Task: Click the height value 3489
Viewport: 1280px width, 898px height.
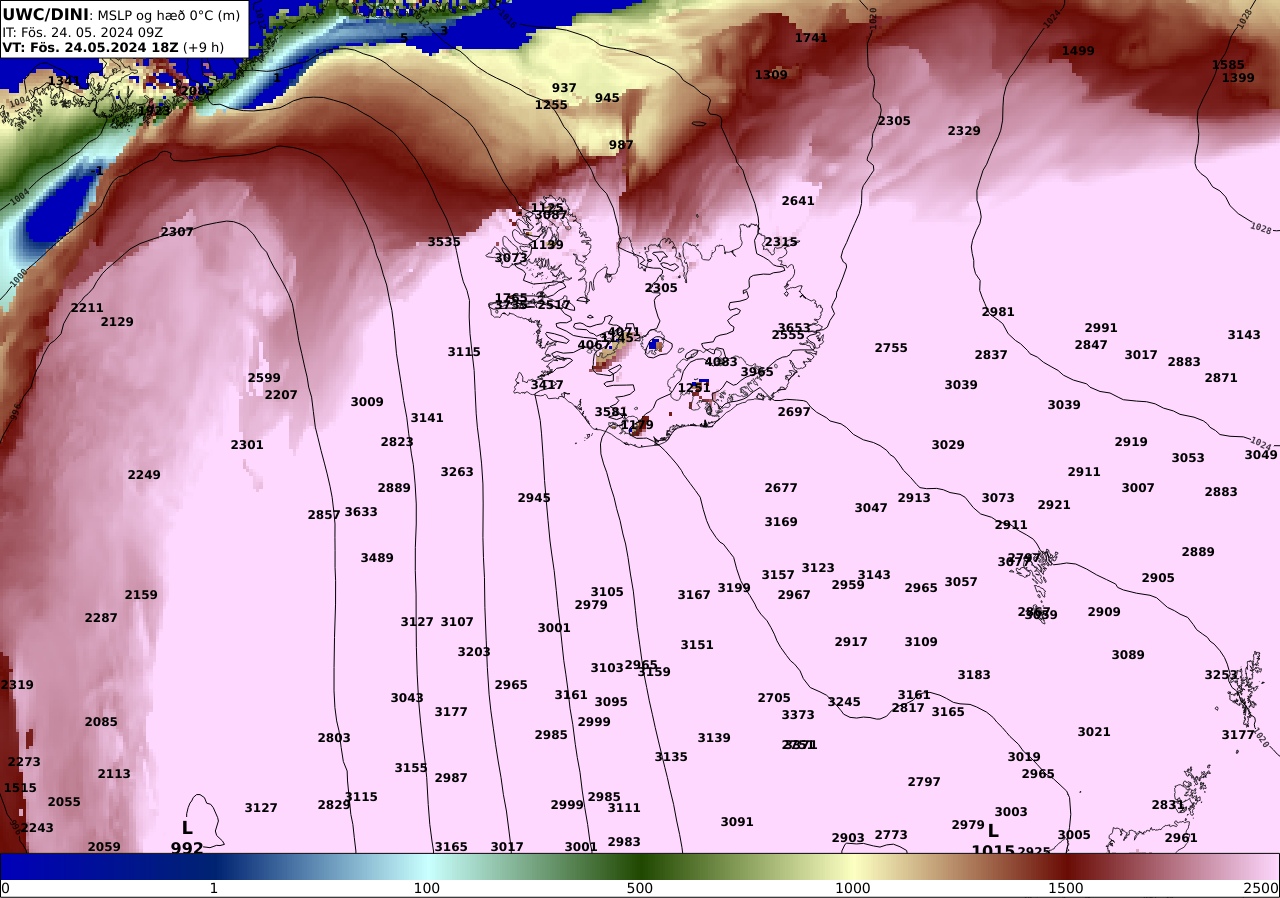Action: [377, 558]
